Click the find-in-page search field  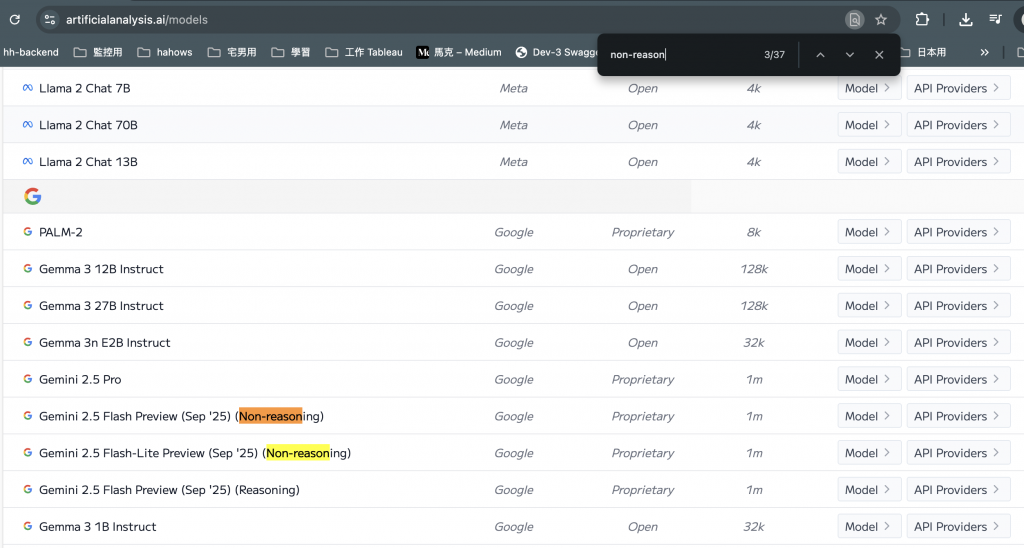pos(682,55)
